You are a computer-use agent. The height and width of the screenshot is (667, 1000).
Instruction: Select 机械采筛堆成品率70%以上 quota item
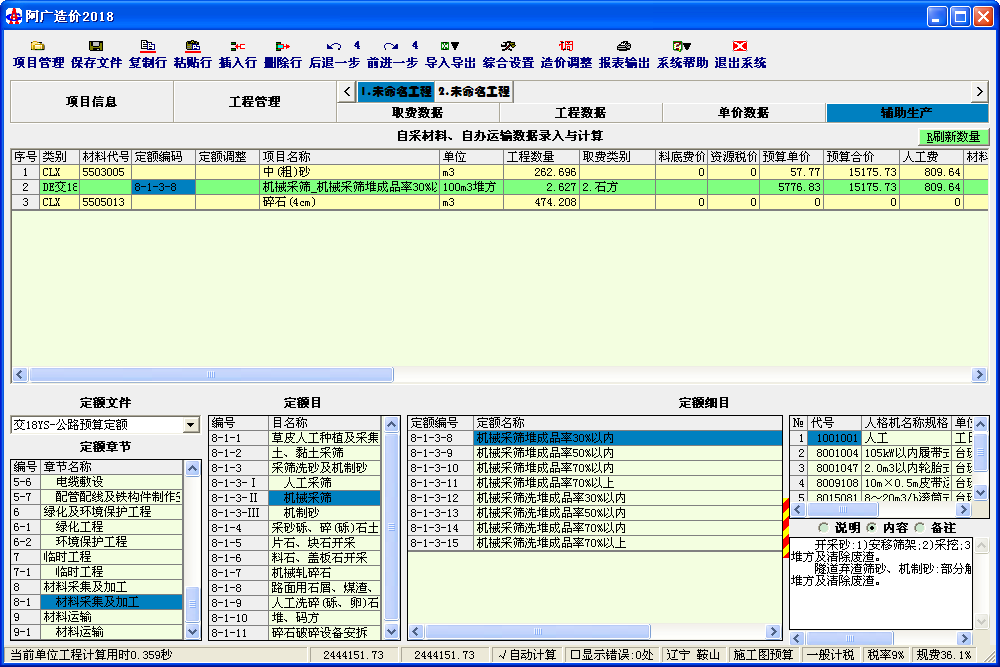[x=595, y=483]
